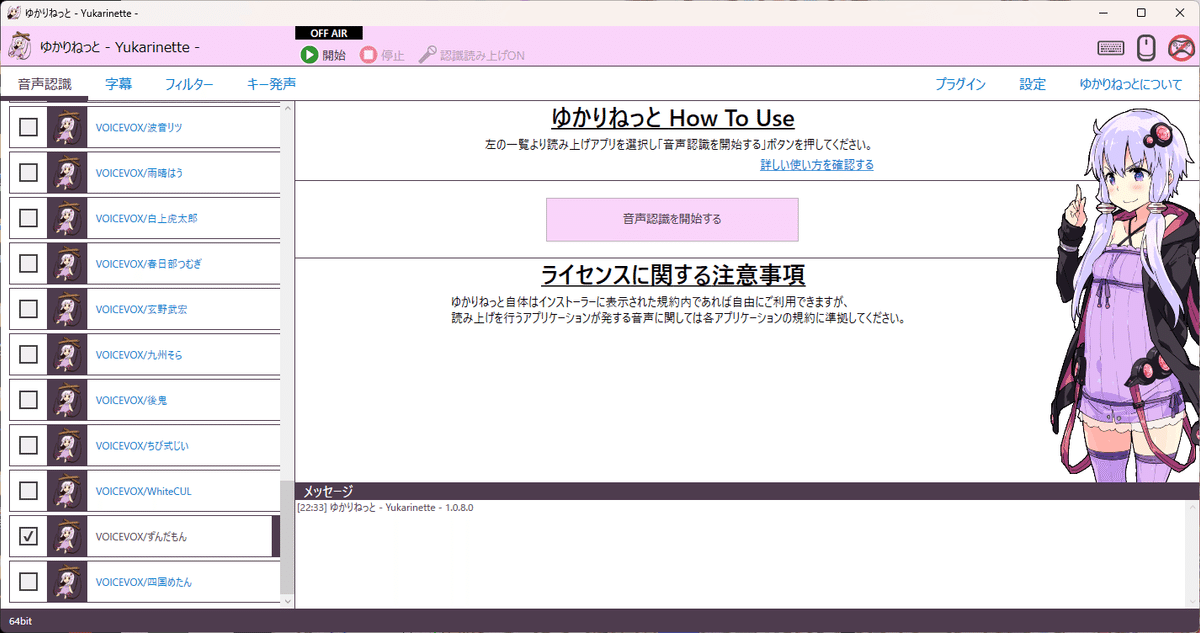Switch to the 音声認識 tab
Viewport: 1200px width, 633px height.
45,84
